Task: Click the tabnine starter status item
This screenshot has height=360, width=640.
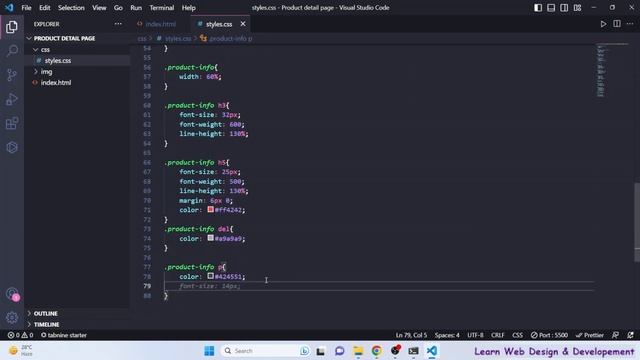Action: (64, 335)
